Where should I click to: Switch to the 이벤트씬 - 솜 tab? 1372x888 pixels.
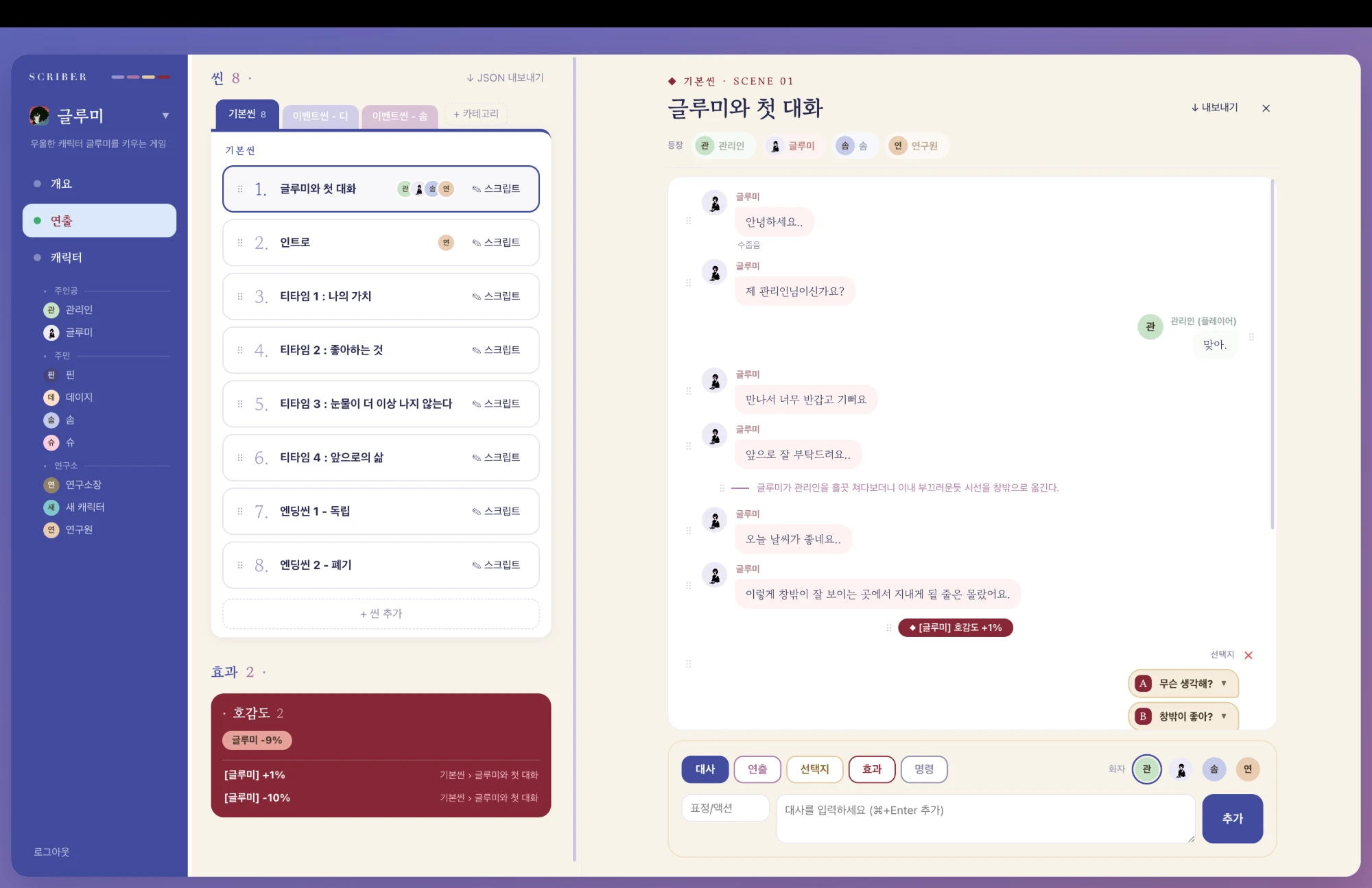pos(400,116)
